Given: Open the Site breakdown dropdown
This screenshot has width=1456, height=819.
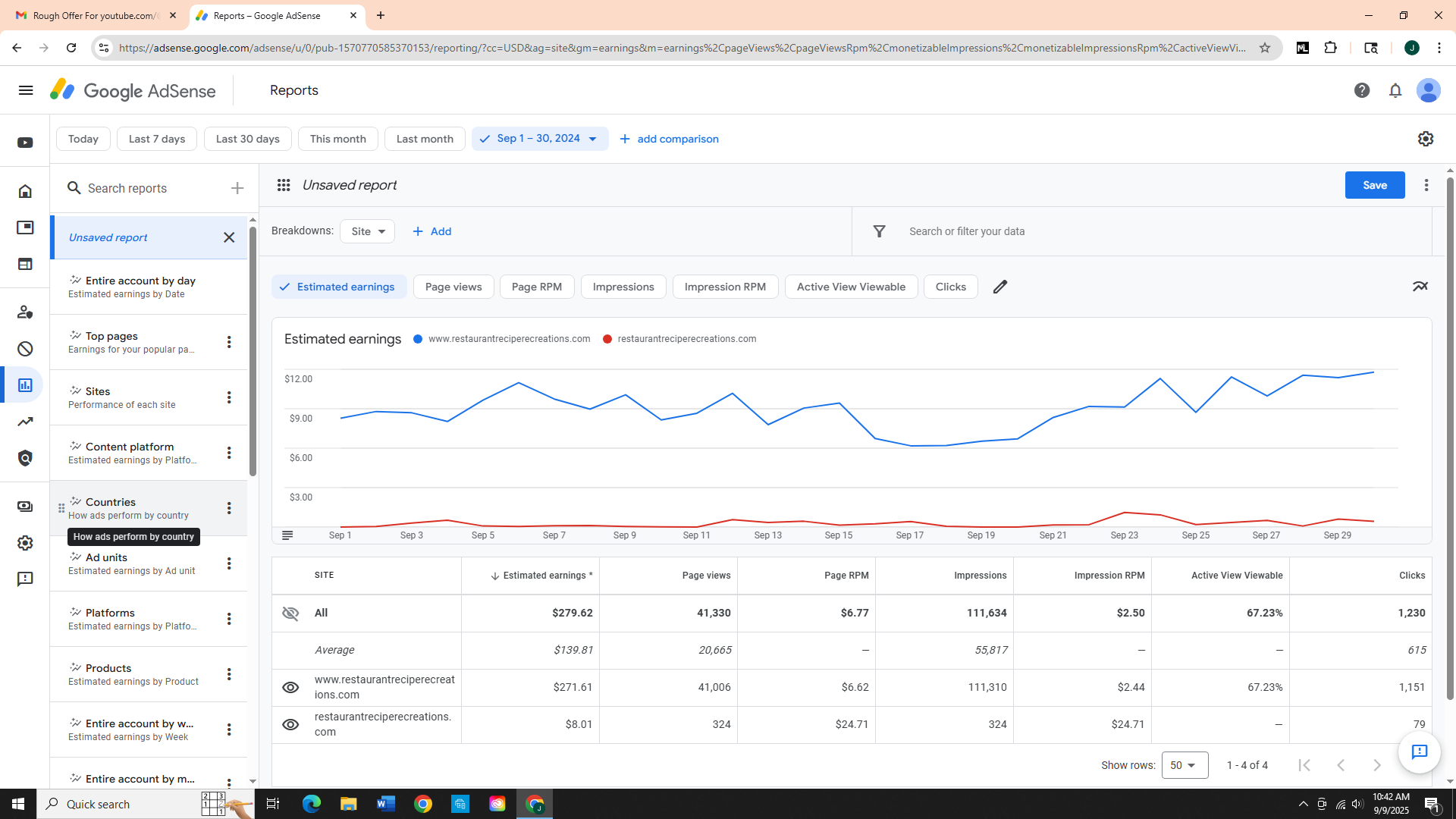Looking at the screenshot, I should (368, 231).
